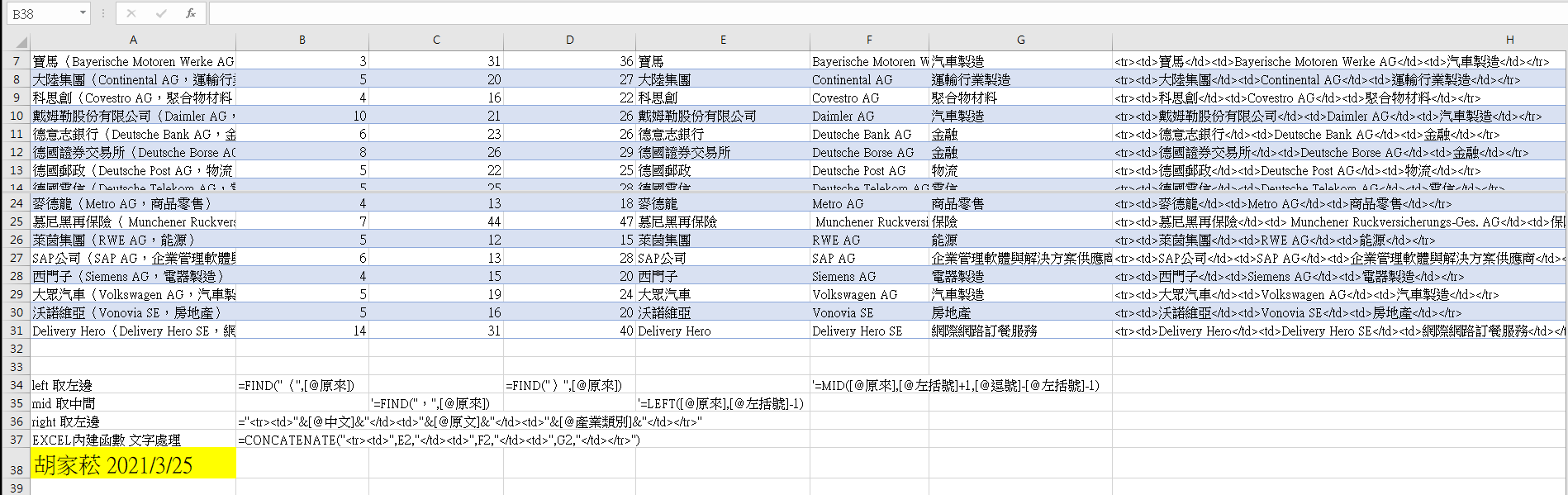Click column H cell starting '<tr><td>科思創'
This screenshot has width=1568, height=495.
pos(1338,98)
